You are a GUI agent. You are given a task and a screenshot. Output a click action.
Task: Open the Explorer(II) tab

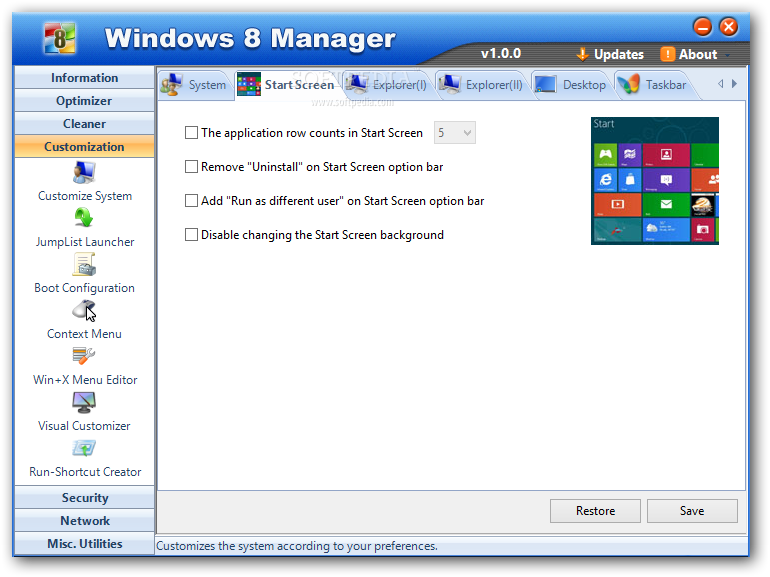click(482, 84)
